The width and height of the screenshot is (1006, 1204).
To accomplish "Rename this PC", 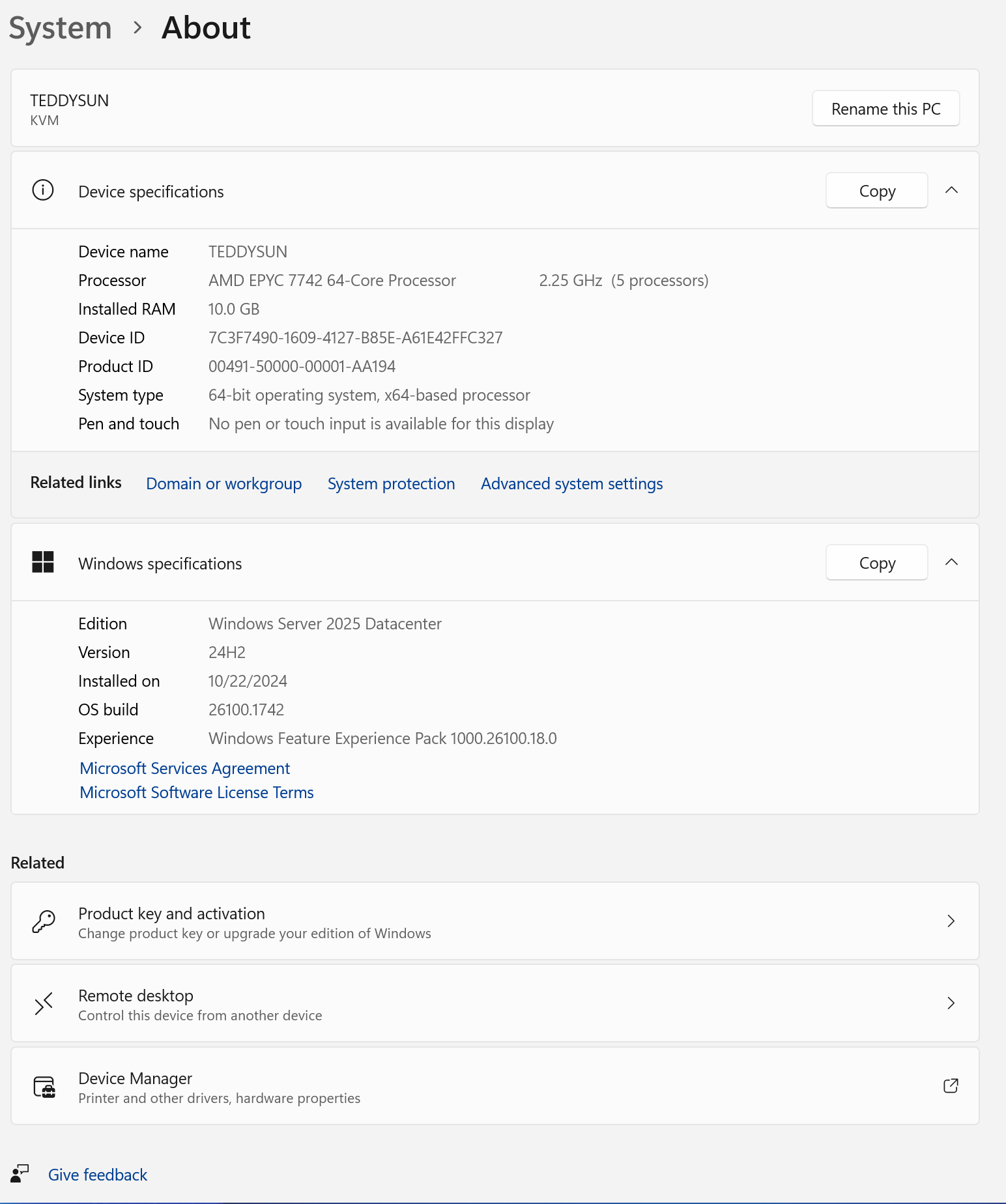I will pyautogui.click(x=886, y=109).
